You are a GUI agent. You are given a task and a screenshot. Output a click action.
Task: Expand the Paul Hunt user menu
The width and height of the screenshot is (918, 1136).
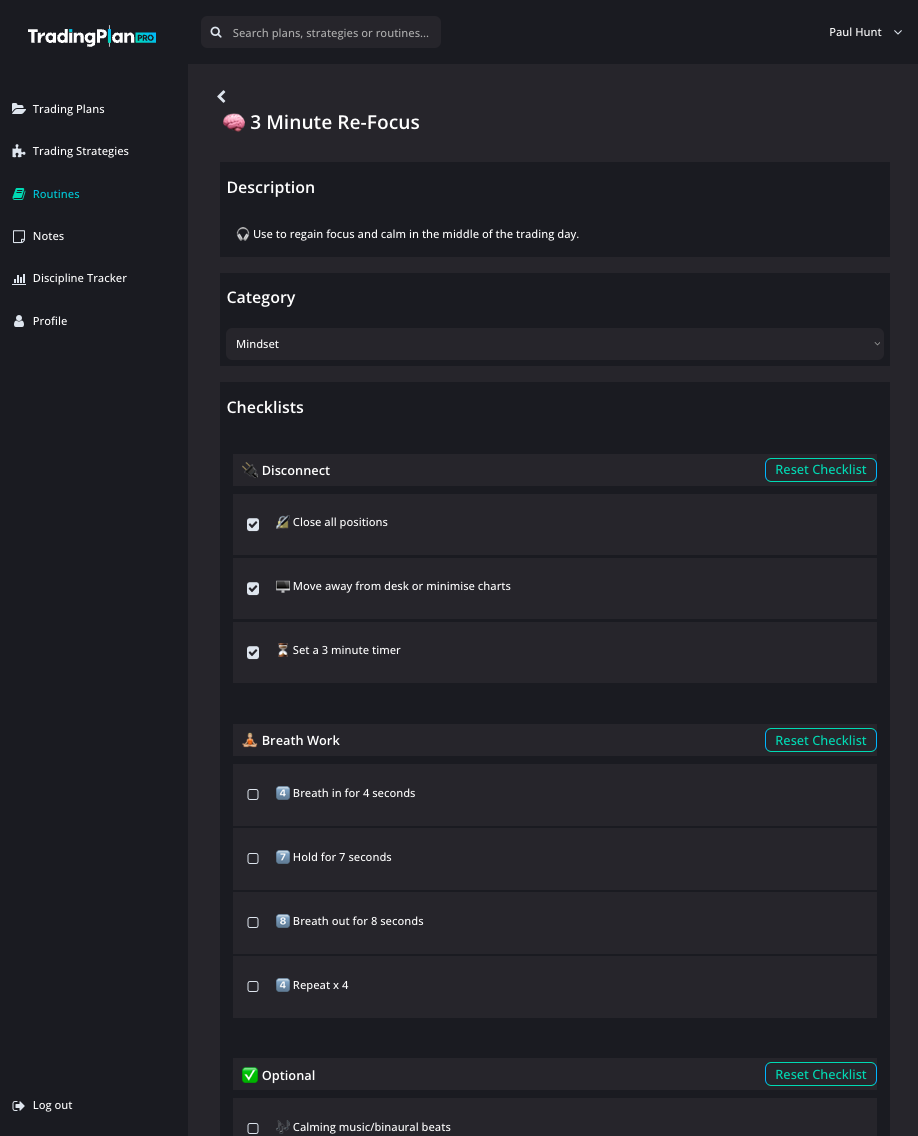(864, 33)
